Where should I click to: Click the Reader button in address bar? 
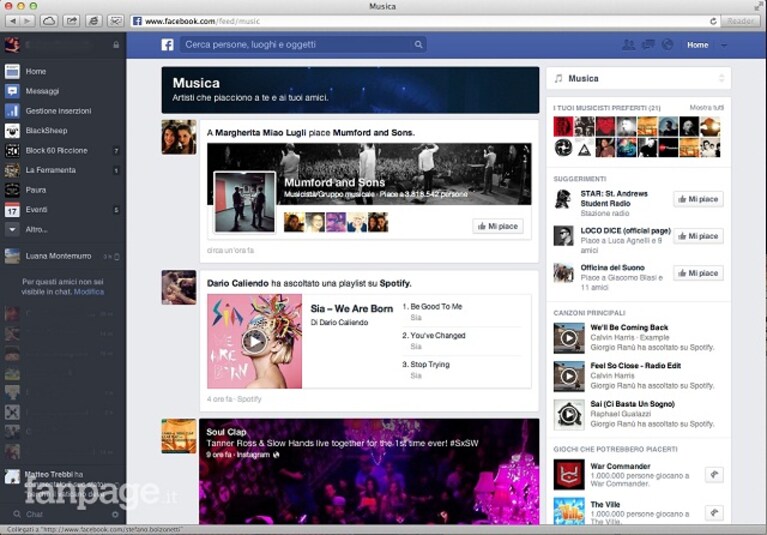tap(741, 21)
